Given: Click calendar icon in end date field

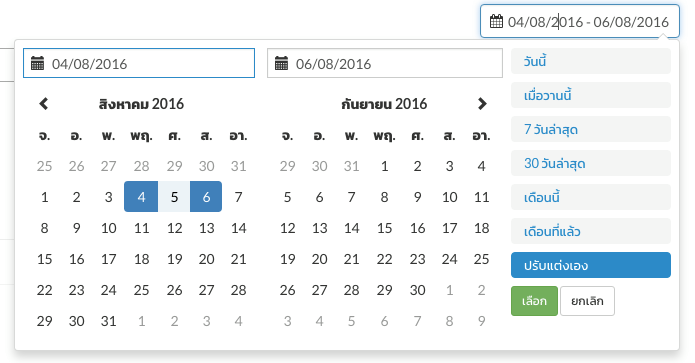Looking at the screenshot, I should pos(281,63).
